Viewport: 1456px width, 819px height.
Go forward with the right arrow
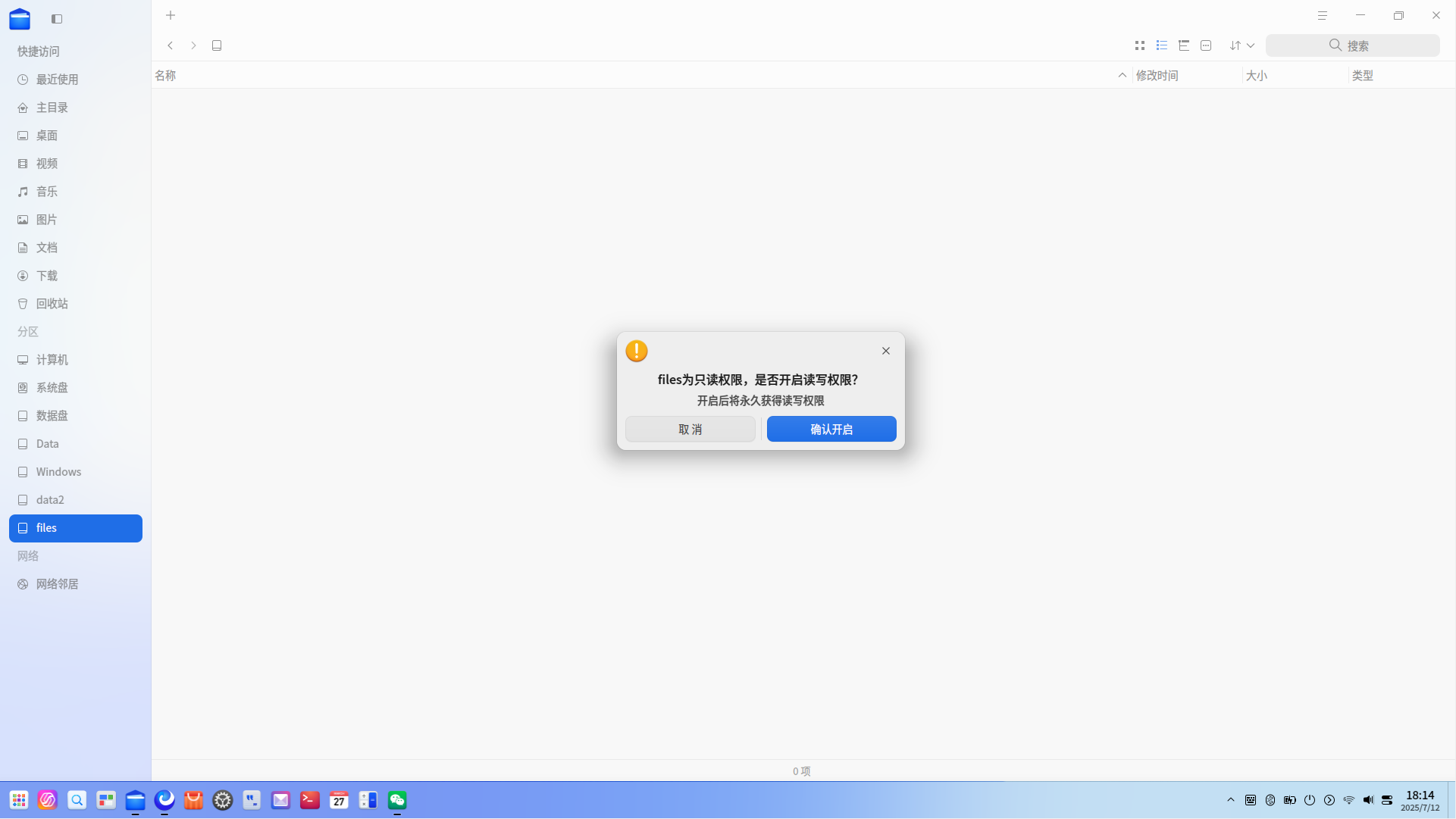(194, 45)
